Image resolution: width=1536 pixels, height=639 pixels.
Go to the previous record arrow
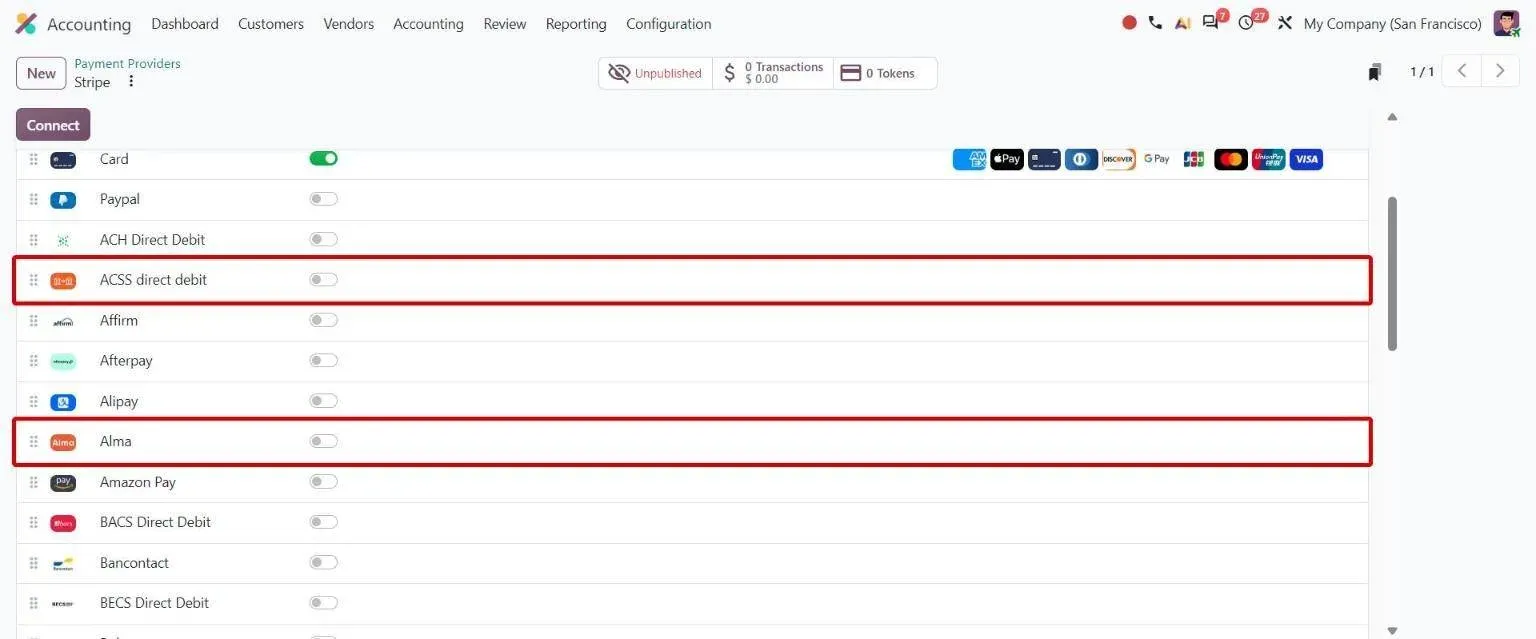[x=1462, y=71]
